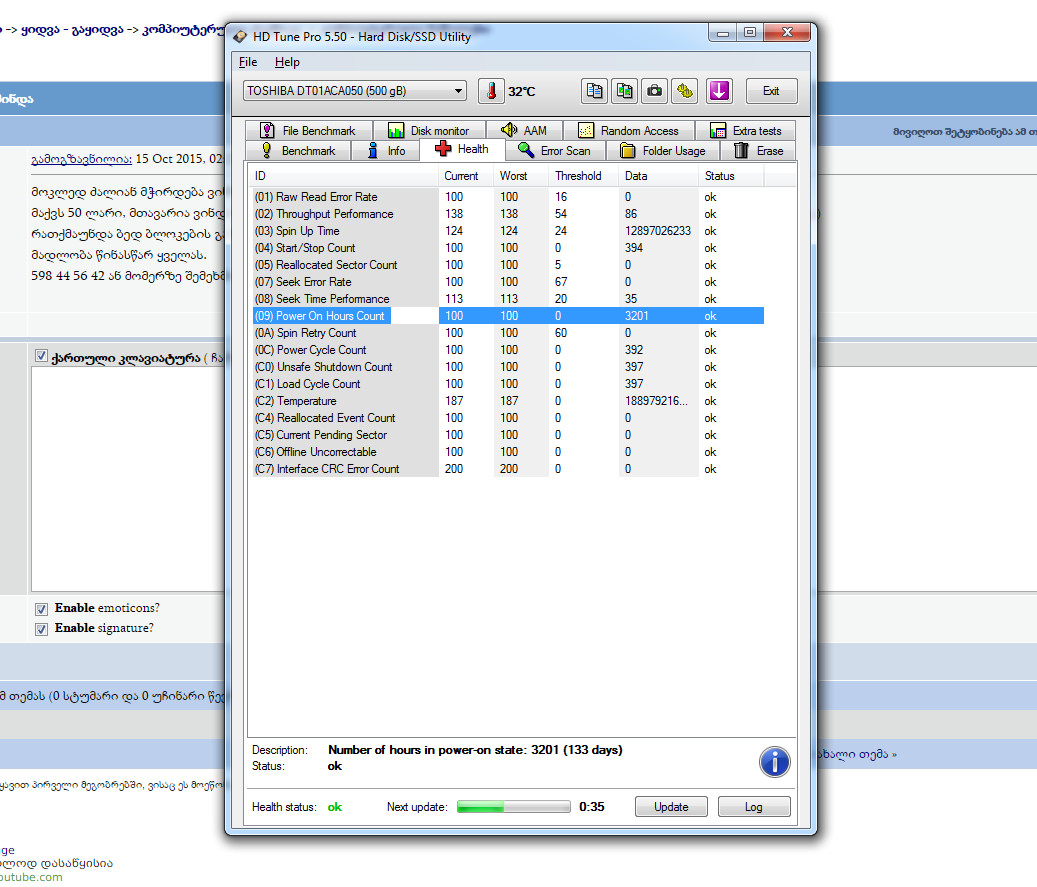Click the Next update progress bar
The image size is (1037, 887).
click(x=514, y=807)
